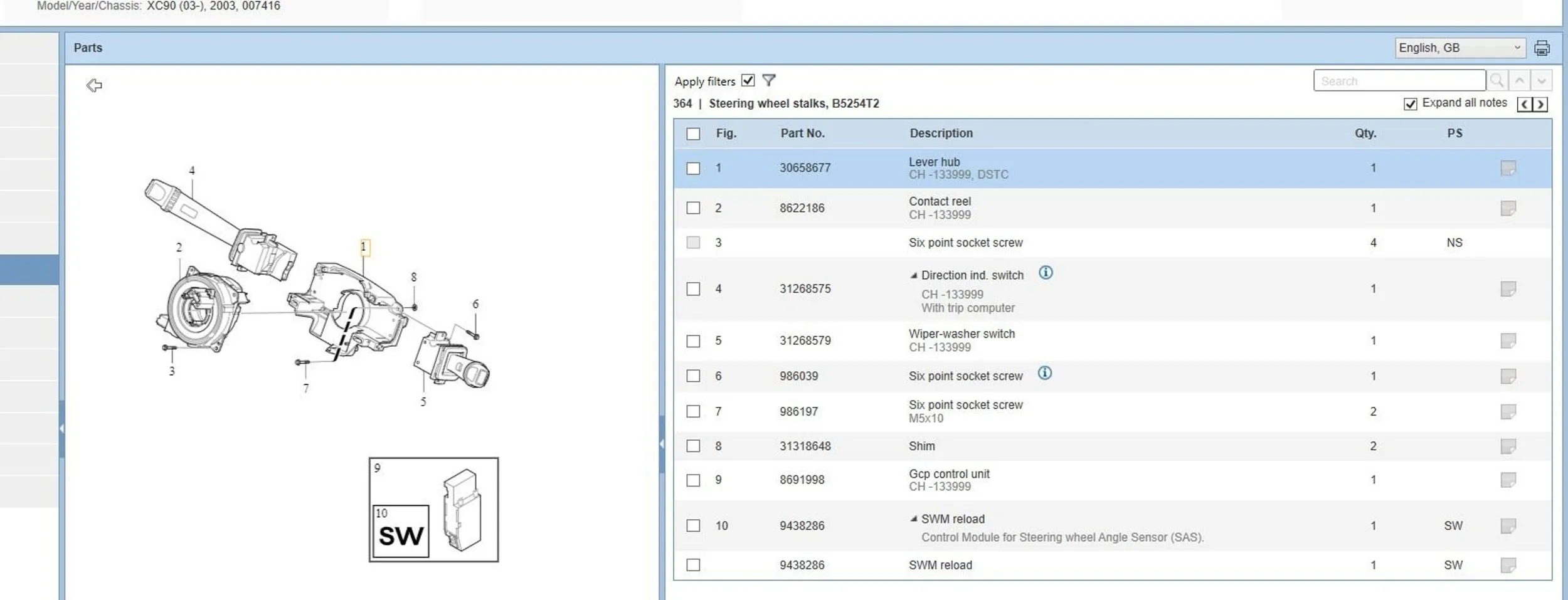Select callout 5 wiper switch in diagram
1568x600 pixels.
coord(423,402)
